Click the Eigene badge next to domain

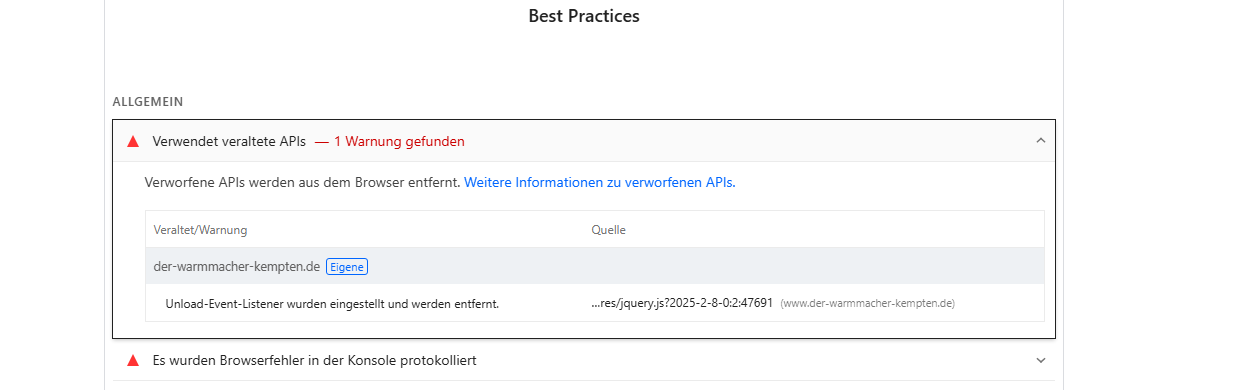(x=347, y=266)
